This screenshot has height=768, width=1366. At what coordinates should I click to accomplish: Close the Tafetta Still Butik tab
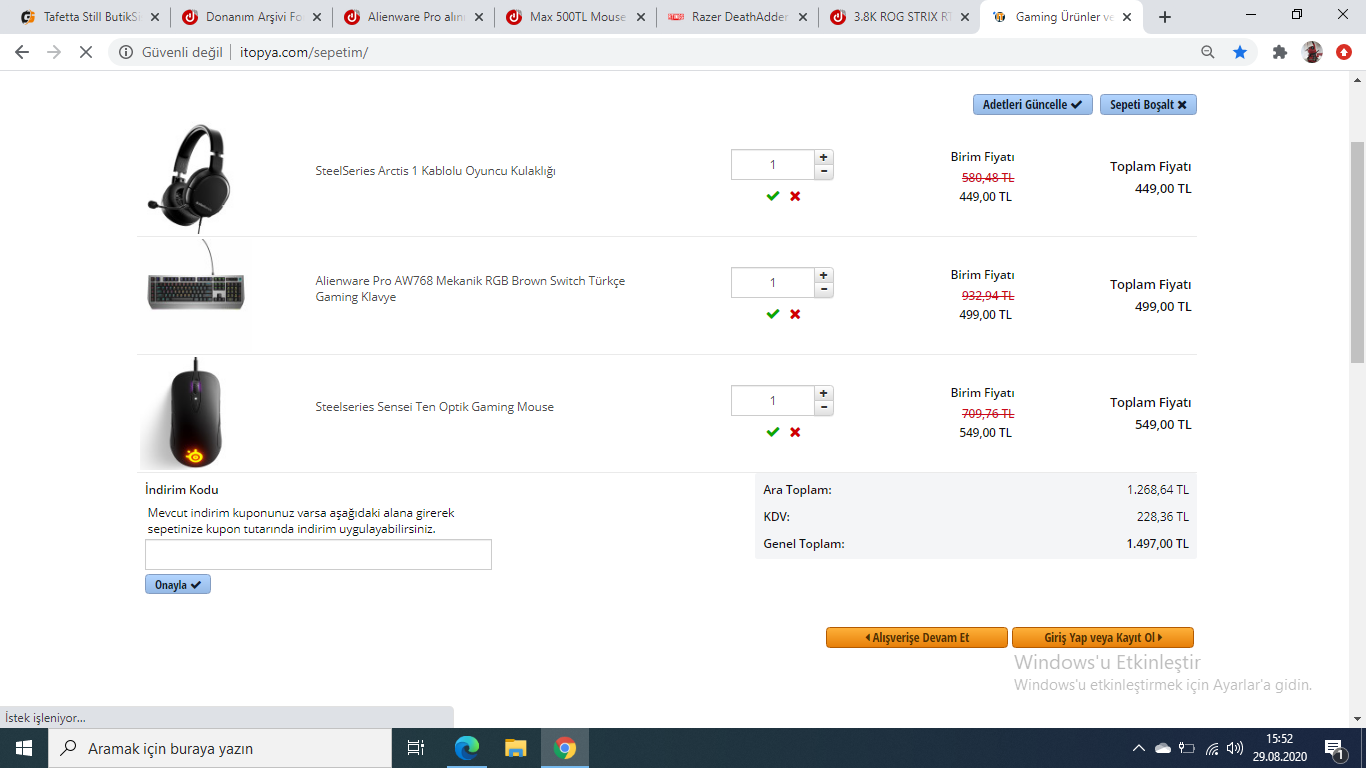point(155,17)
